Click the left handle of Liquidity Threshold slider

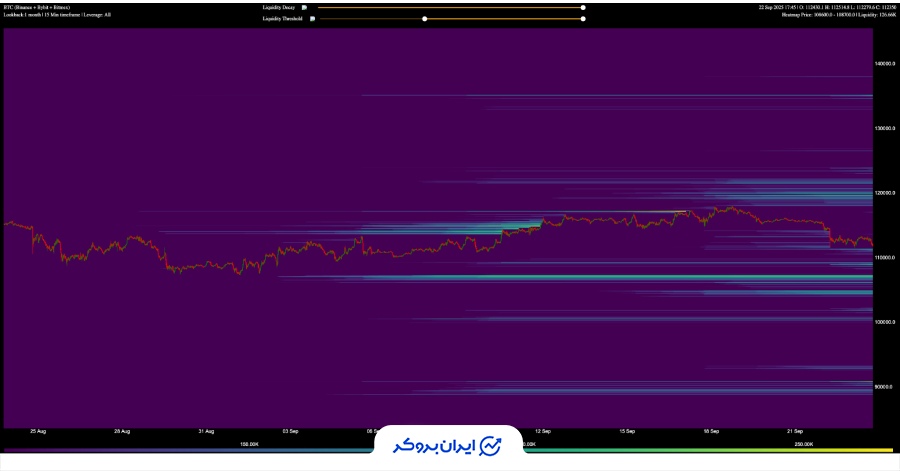coord(425,18)
